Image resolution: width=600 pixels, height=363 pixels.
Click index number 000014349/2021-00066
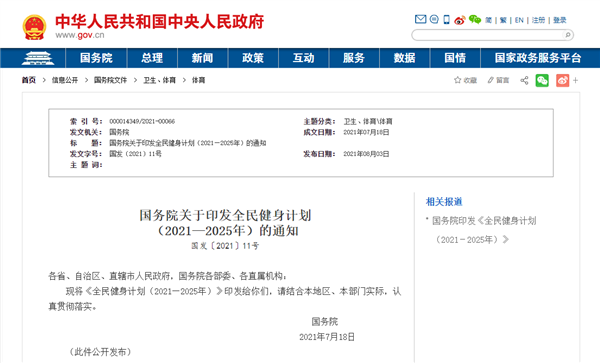click(142, 121)
